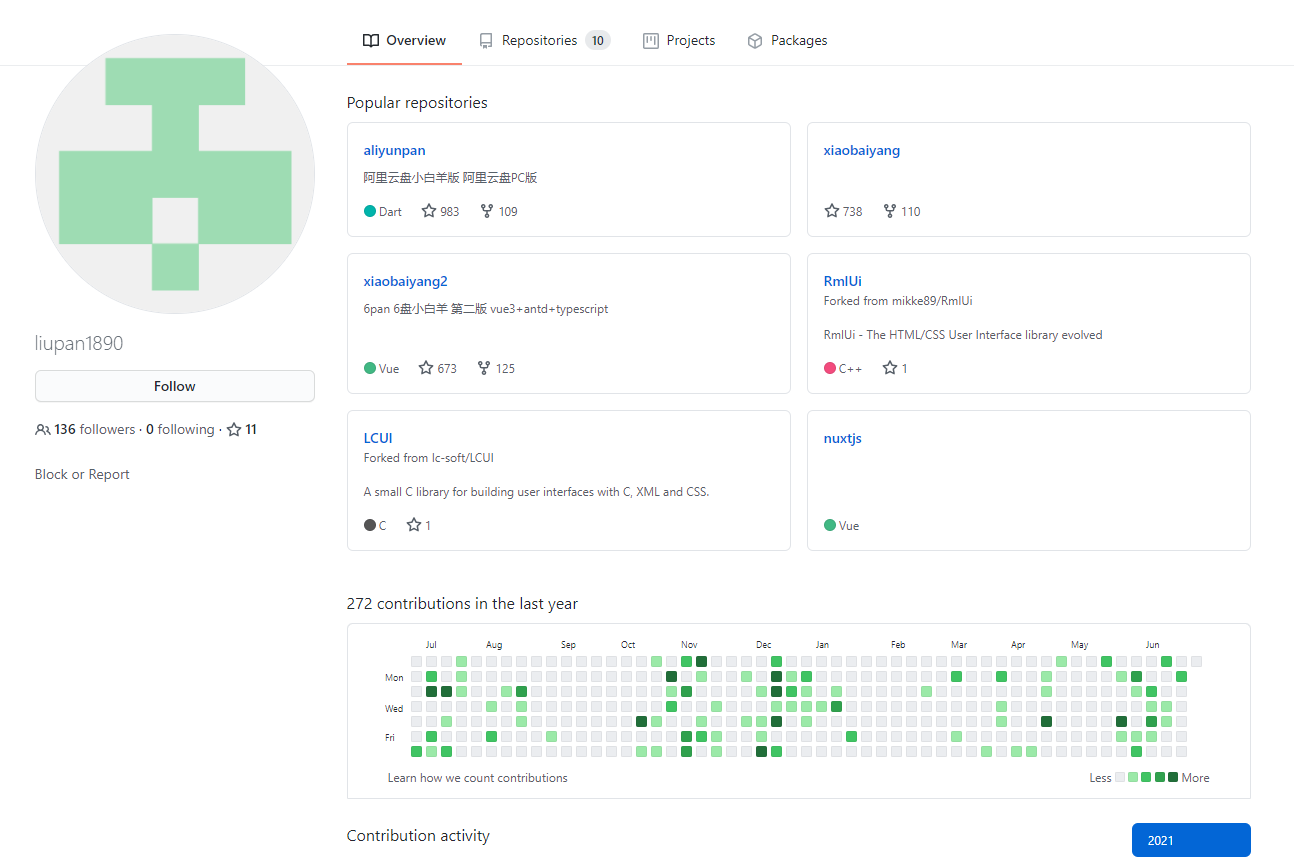Open the 11 starred repositories link
This screenshot has height=864, width=1294.
[242, 429]
